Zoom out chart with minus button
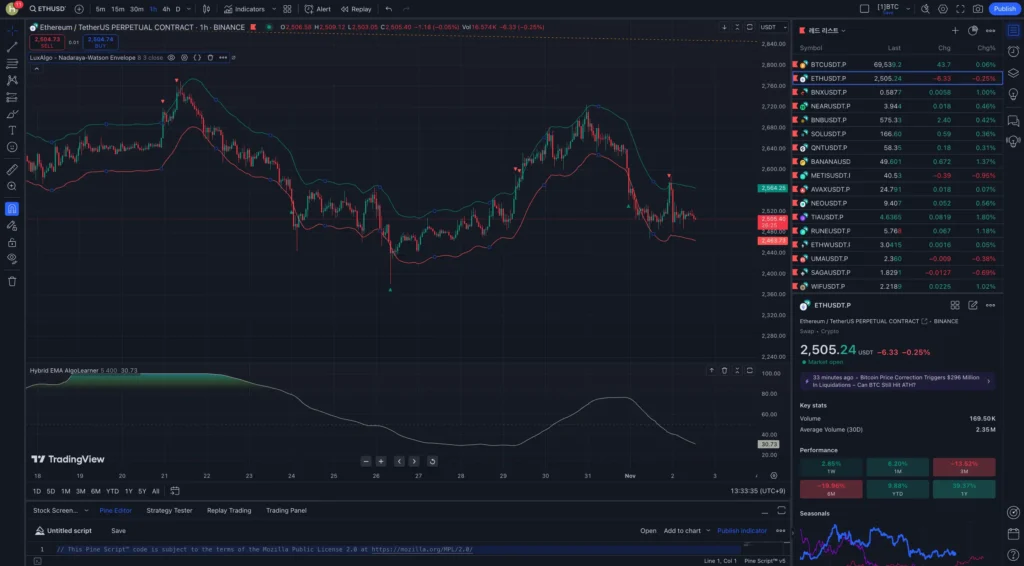This screenshot has height=566, width=1024. pos(366,461)
